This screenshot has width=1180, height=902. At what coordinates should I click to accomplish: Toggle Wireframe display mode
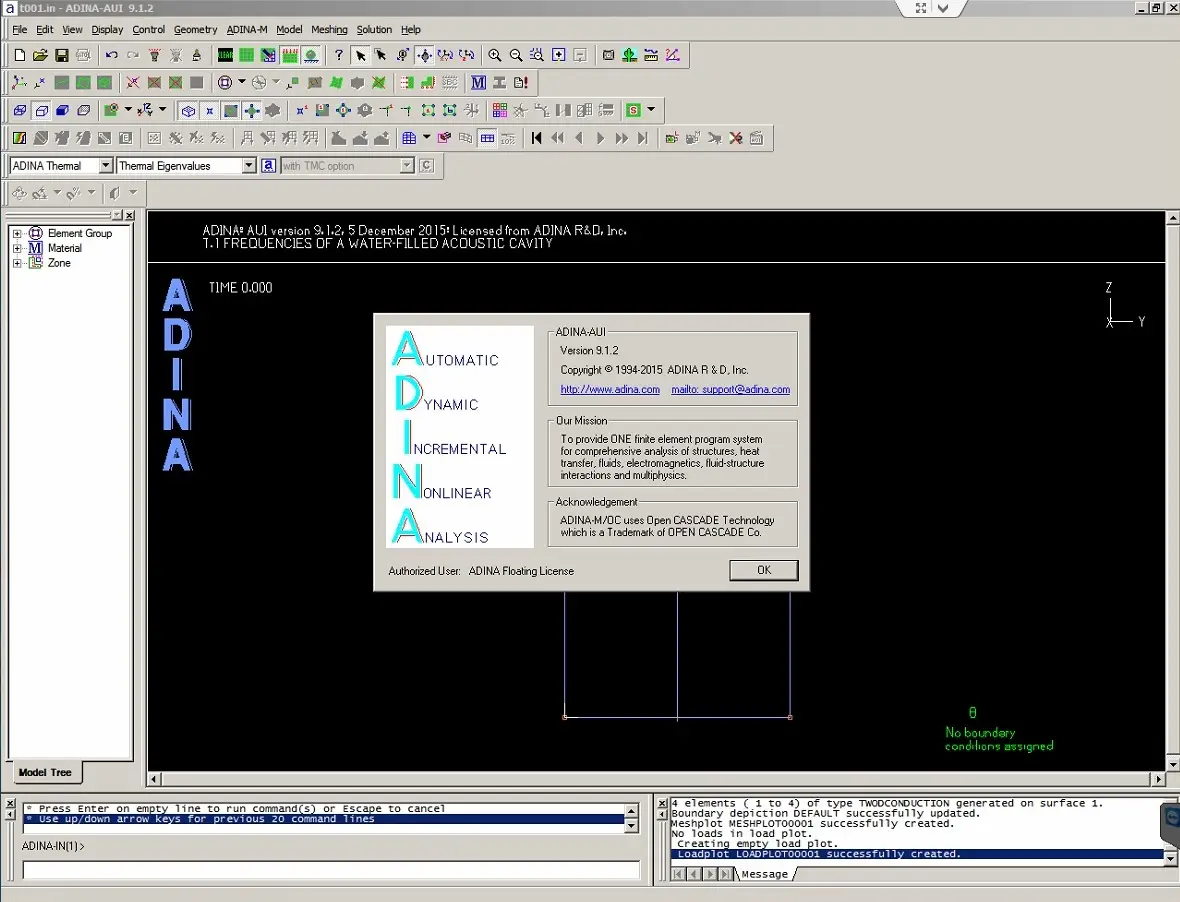[20, 111]
